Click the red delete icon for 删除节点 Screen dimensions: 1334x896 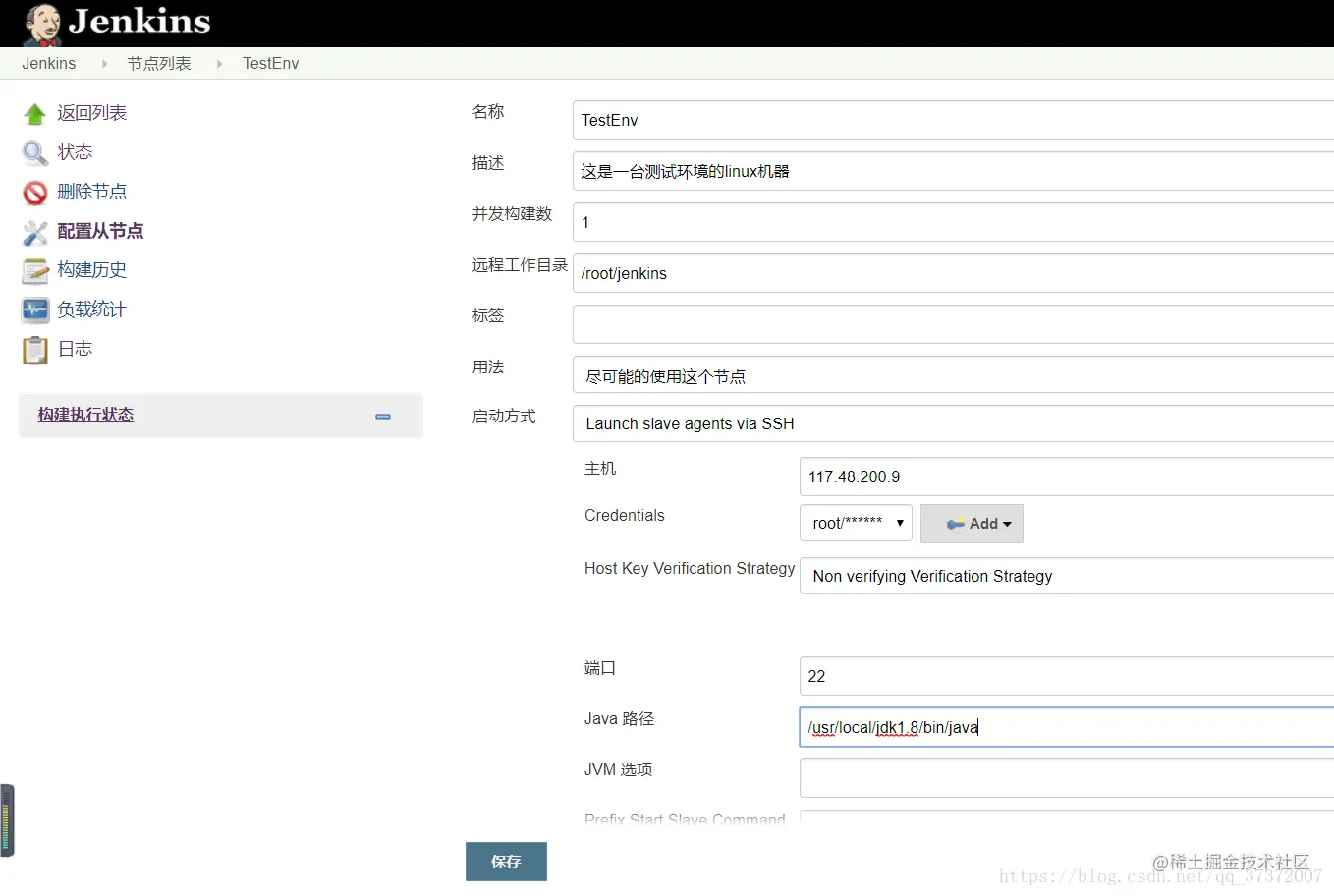point(34,193)
